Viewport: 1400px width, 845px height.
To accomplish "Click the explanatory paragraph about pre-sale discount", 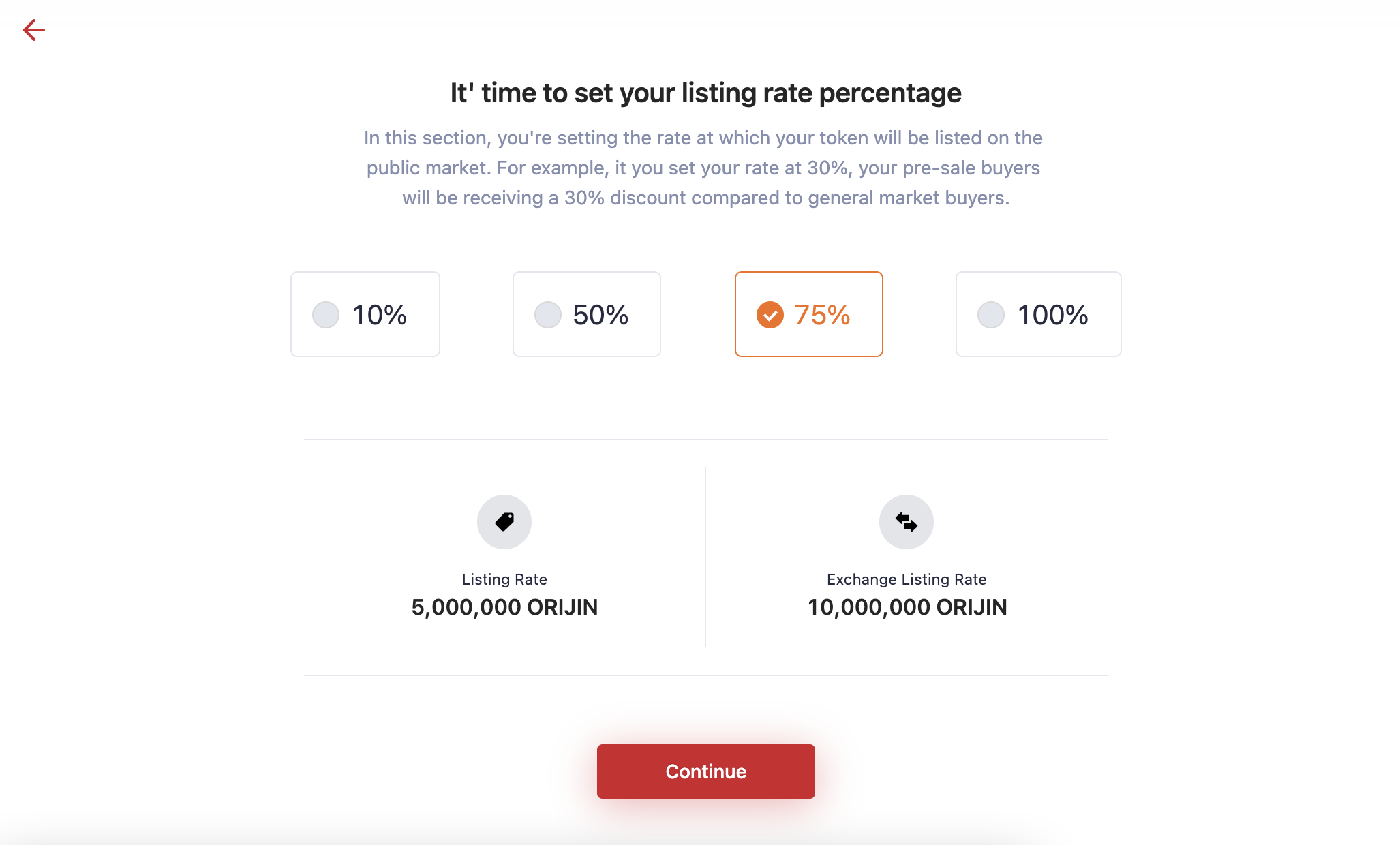I will pyautogui.click(x=703, y=168).
